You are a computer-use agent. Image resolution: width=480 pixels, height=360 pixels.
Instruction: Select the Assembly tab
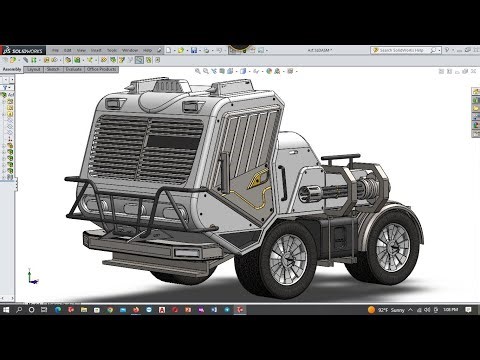click(x=12, y=69)
